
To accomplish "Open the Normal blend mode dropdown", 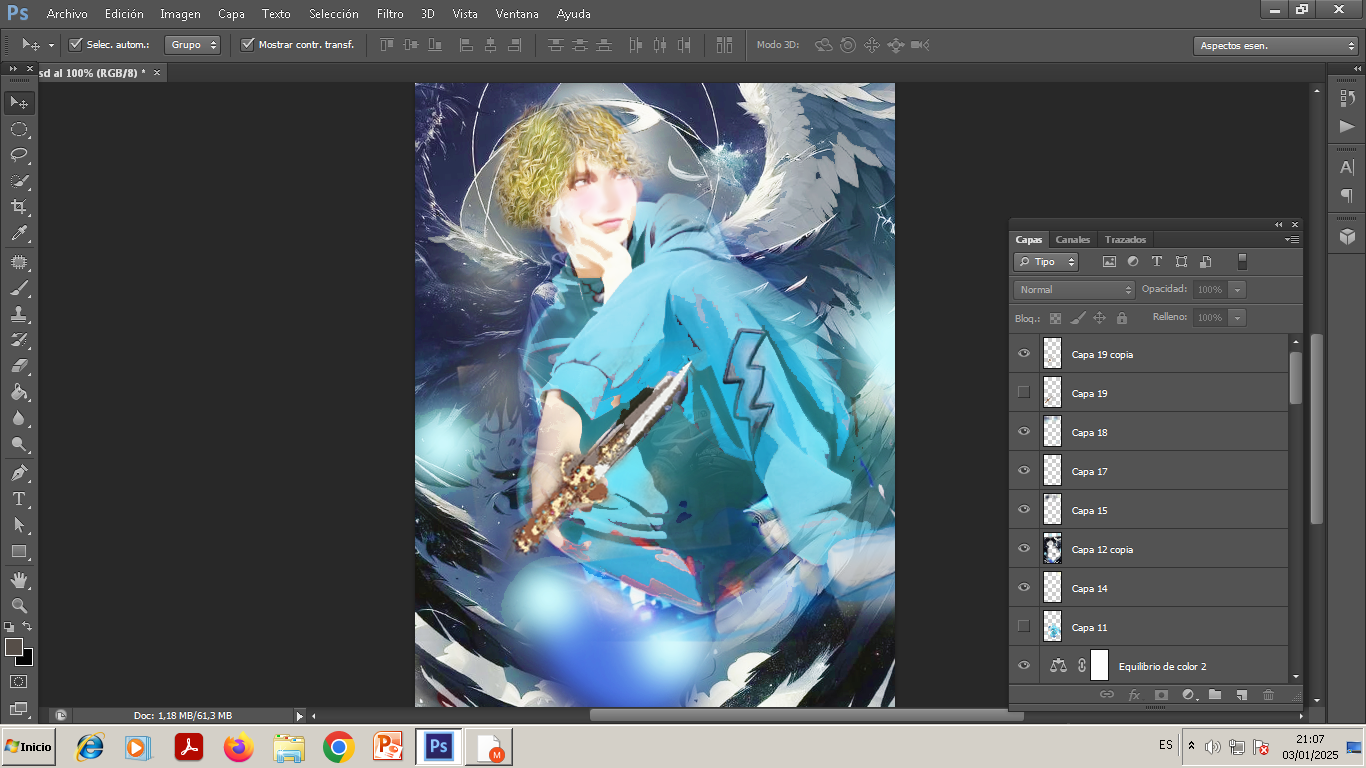I will click(x=1074, y=290).
